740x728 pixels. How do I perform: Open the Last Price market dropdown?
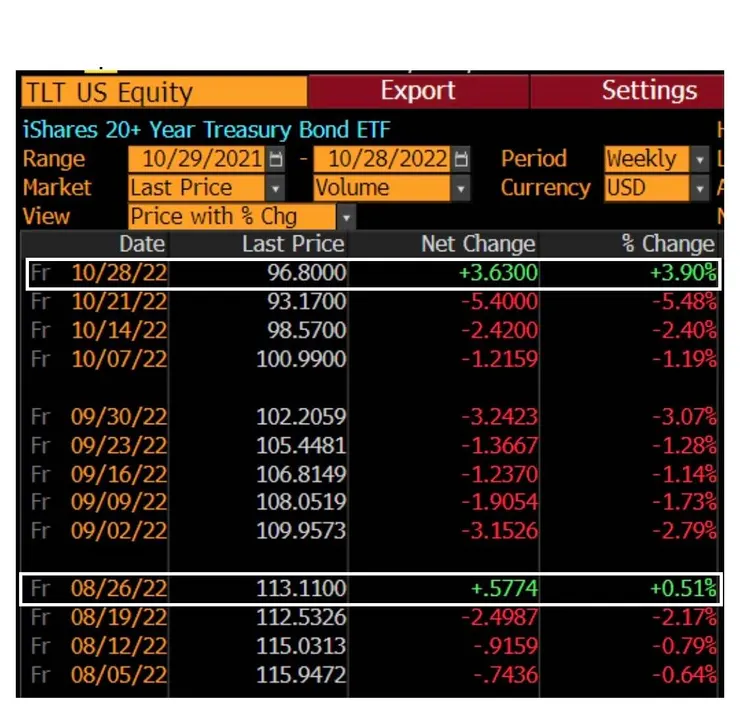(x=275, y=188)
